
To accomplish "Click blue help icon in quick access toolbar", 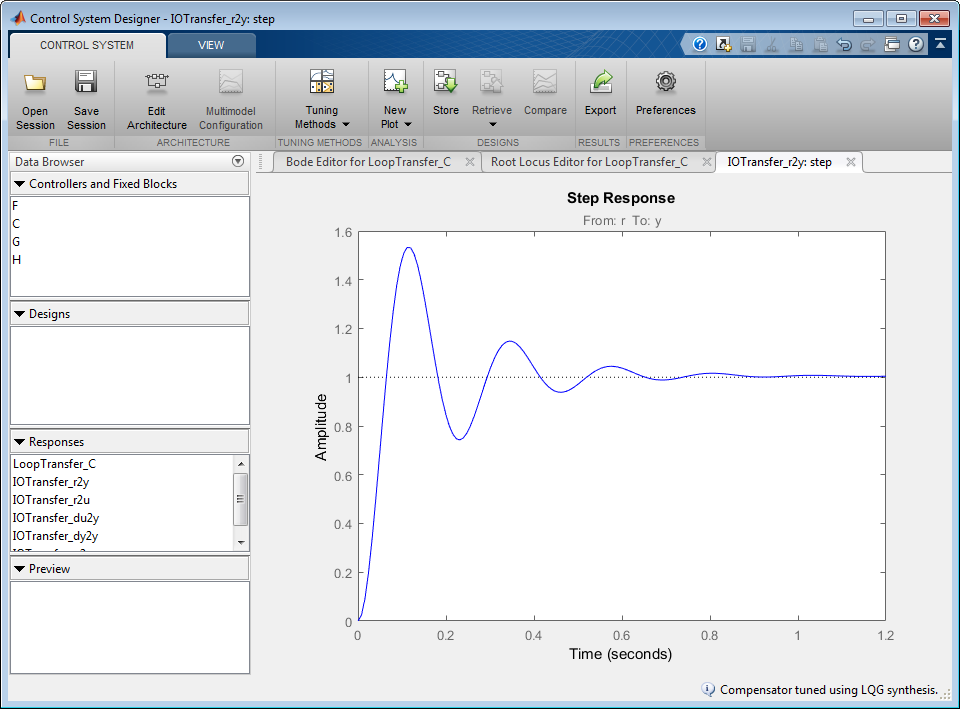I will [x=700, y=44].
